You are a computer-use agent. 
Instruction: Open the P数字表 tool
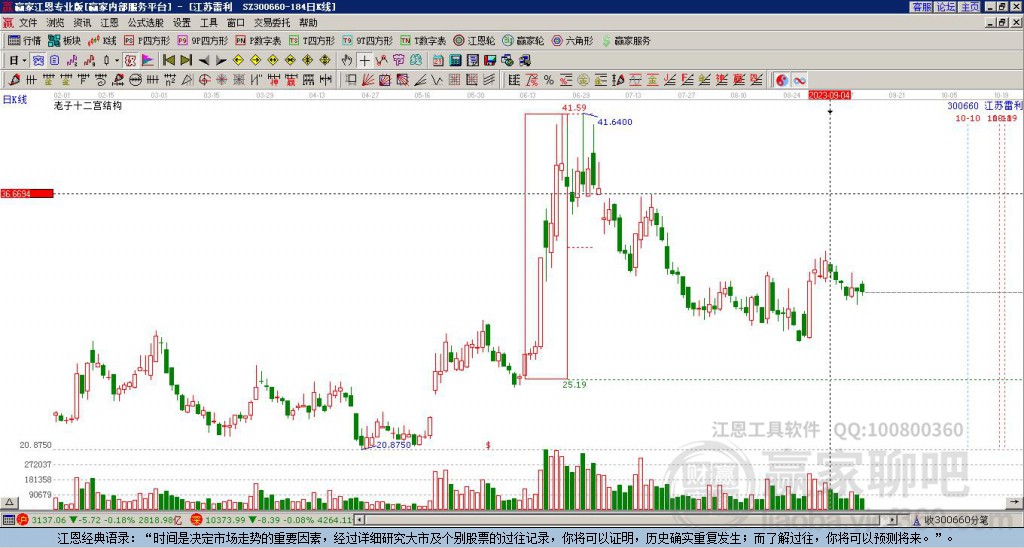258,40
